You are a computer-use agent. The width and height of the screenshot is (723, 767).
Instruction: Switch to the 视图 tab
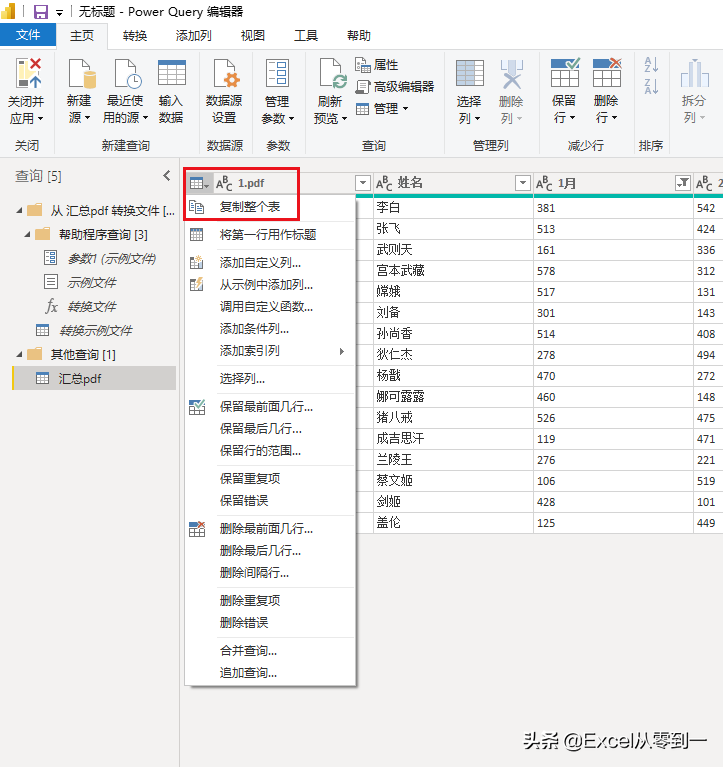(252, 36)
